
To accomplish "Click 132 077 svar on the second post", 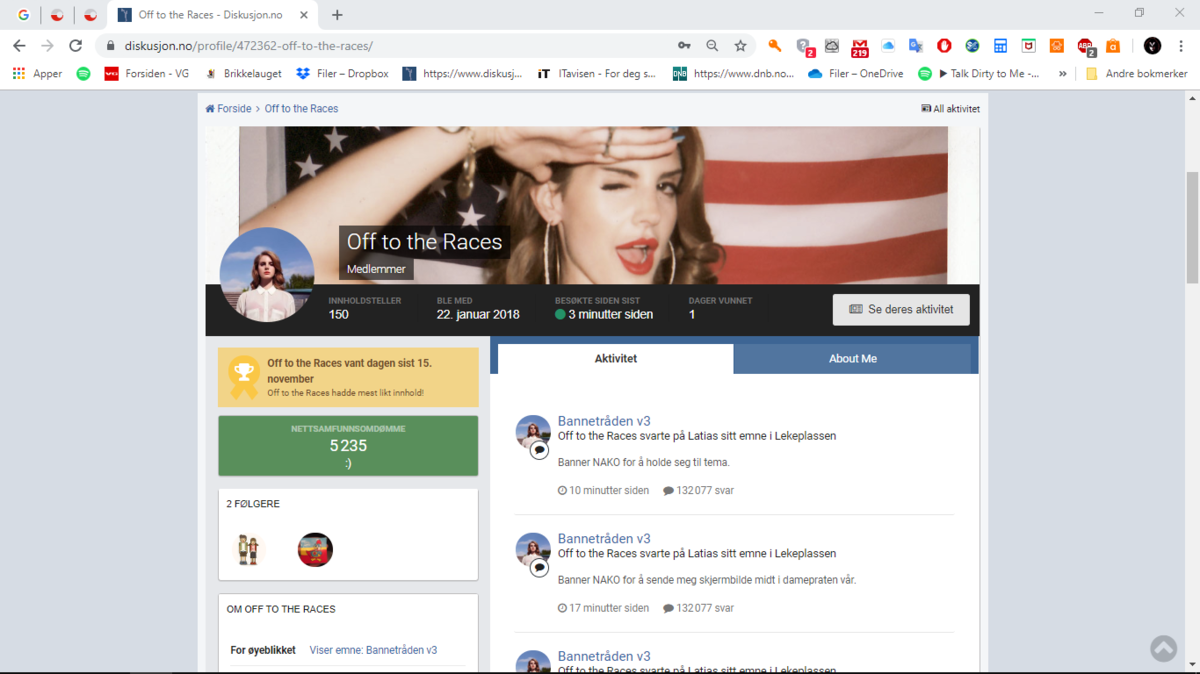I will pos(698,608).
